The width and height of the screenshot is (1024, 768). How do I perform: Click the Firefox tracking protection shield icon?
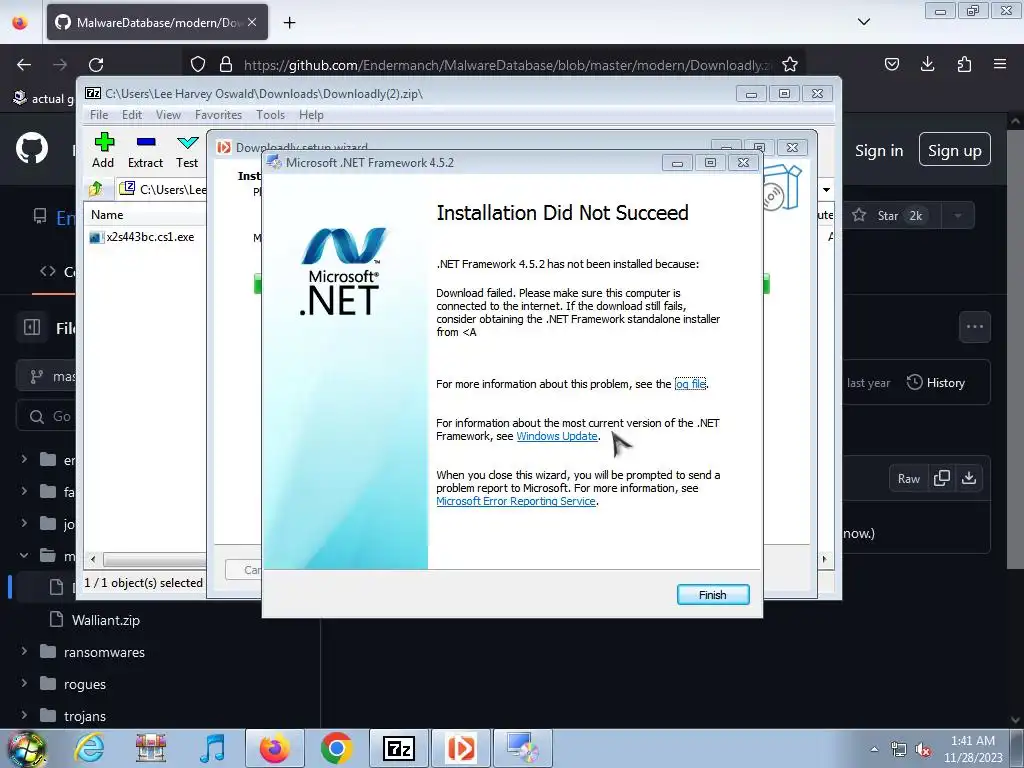[x=198, y=65]
